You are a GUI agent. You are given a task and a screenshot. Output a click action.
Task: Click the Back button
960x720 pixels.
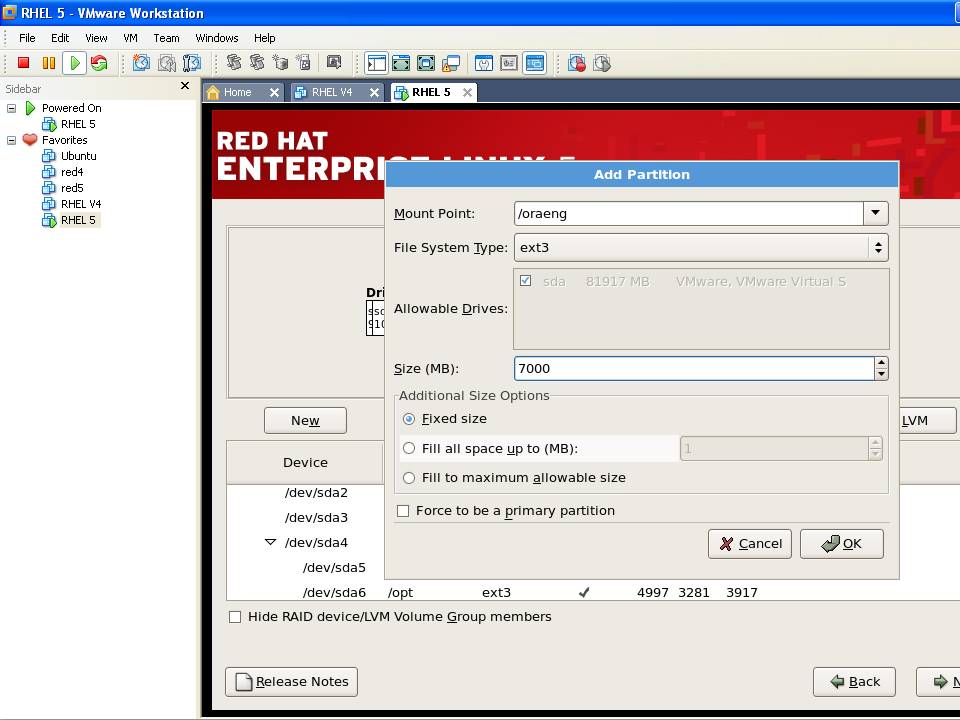[x=855, y=682]
